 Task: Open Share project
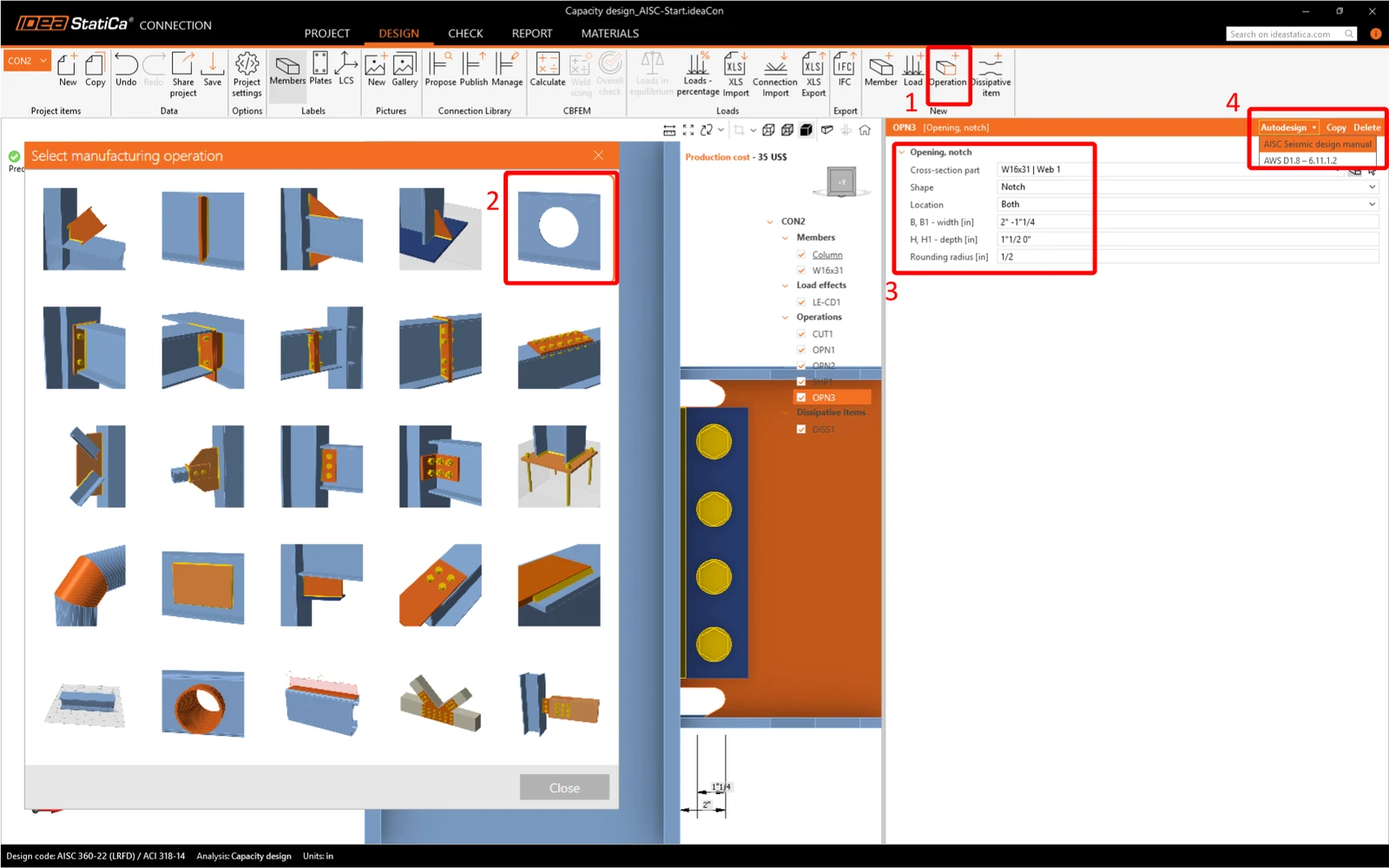tap(183, 75)
